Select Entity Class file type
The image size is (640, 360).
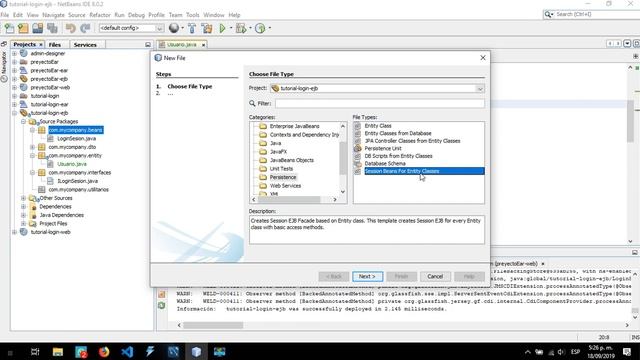coord(378,126)
